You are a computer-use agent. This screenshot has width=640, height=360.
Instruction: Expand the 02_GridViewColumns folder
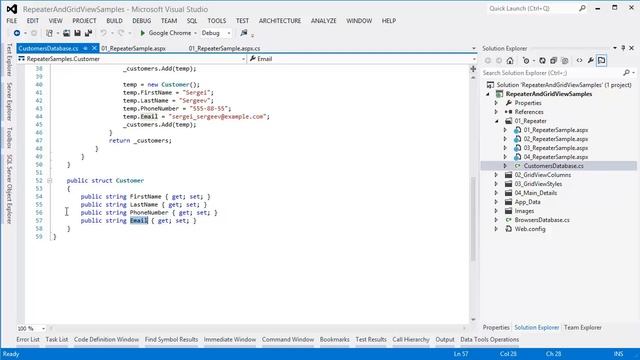497,175
